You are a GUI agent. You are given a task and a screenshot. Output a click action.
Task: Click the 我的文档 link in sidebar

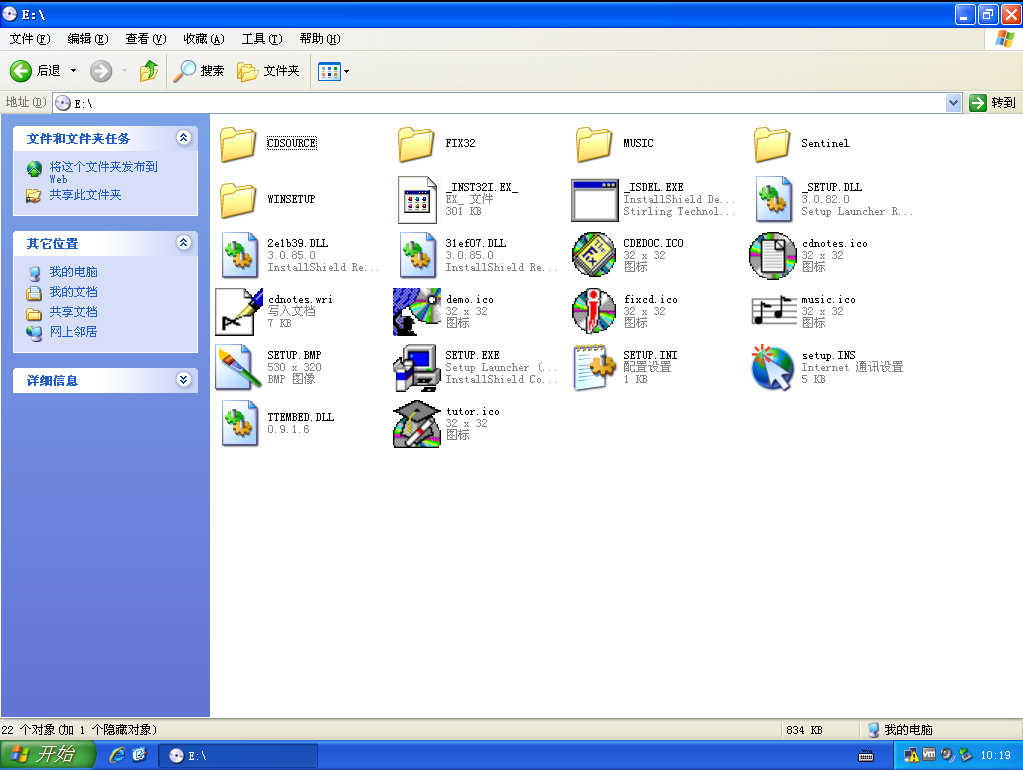point(73,292)
